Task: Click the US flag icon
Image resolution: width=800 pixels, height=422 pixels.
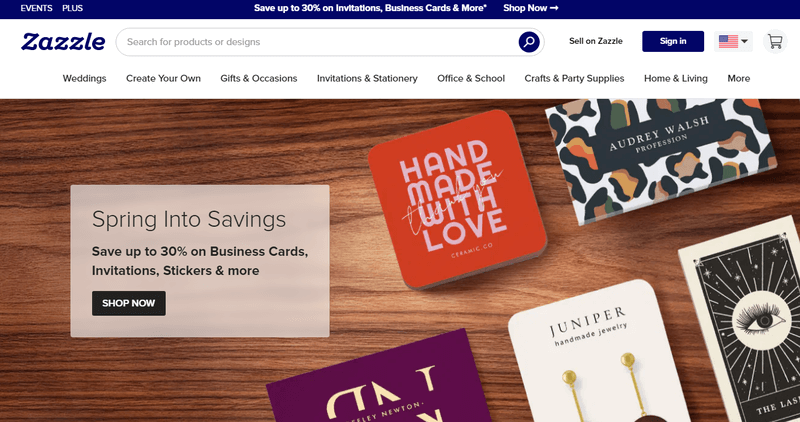Action: pos(728,41)
